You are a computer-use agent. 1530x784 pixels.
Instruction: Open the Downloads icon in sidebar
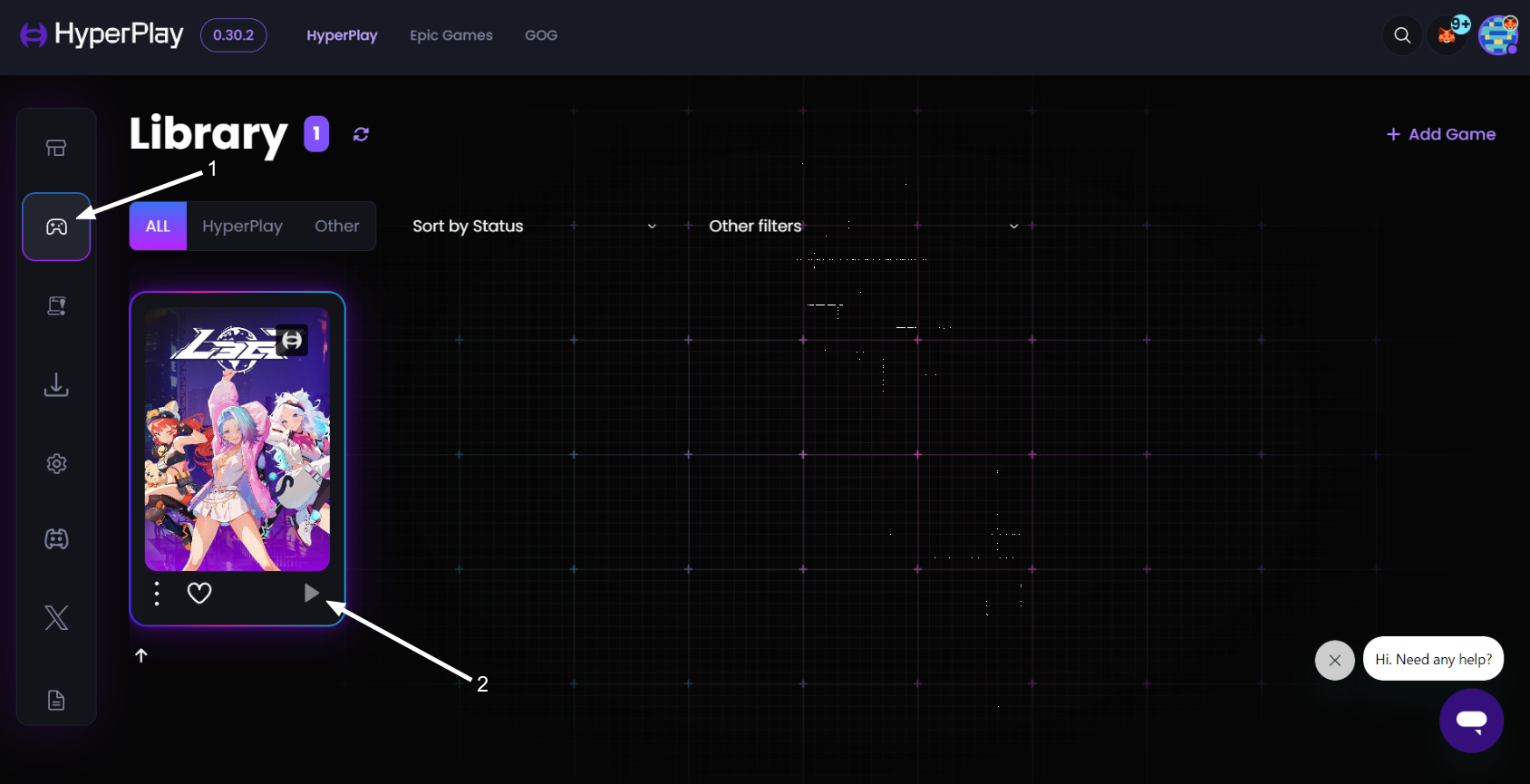[56, 384]
